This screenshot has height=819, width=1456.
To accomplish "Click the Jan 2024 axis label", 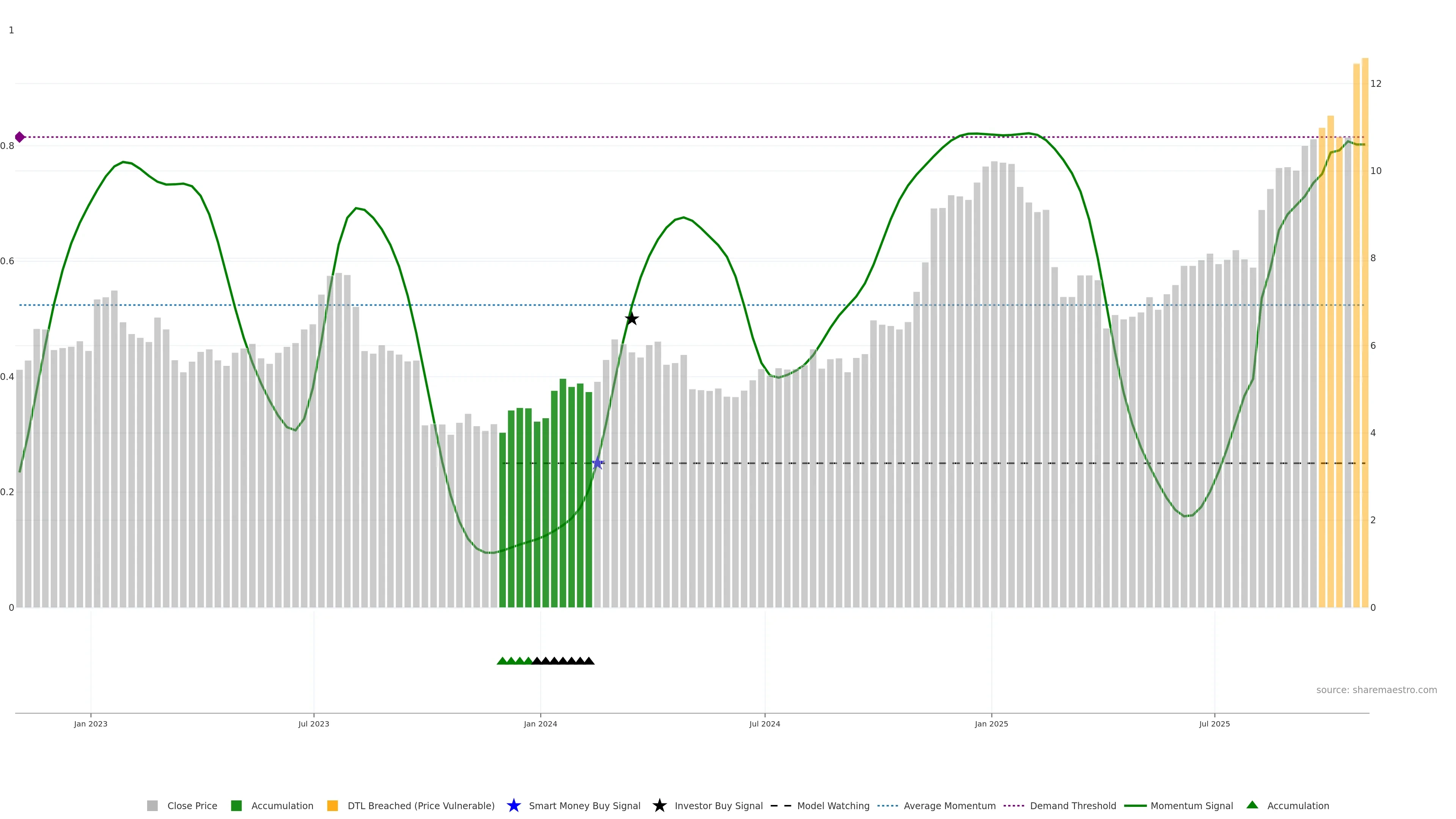I will (x=540, y=724).
